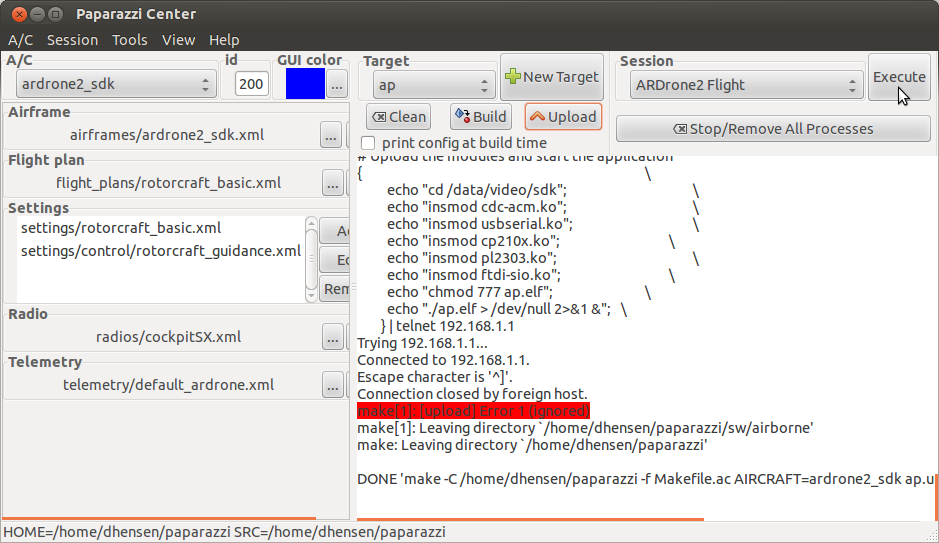Click the console vertical scrollbar thumb
Screen dimensions: 939x543
click(x=937, y=497)
